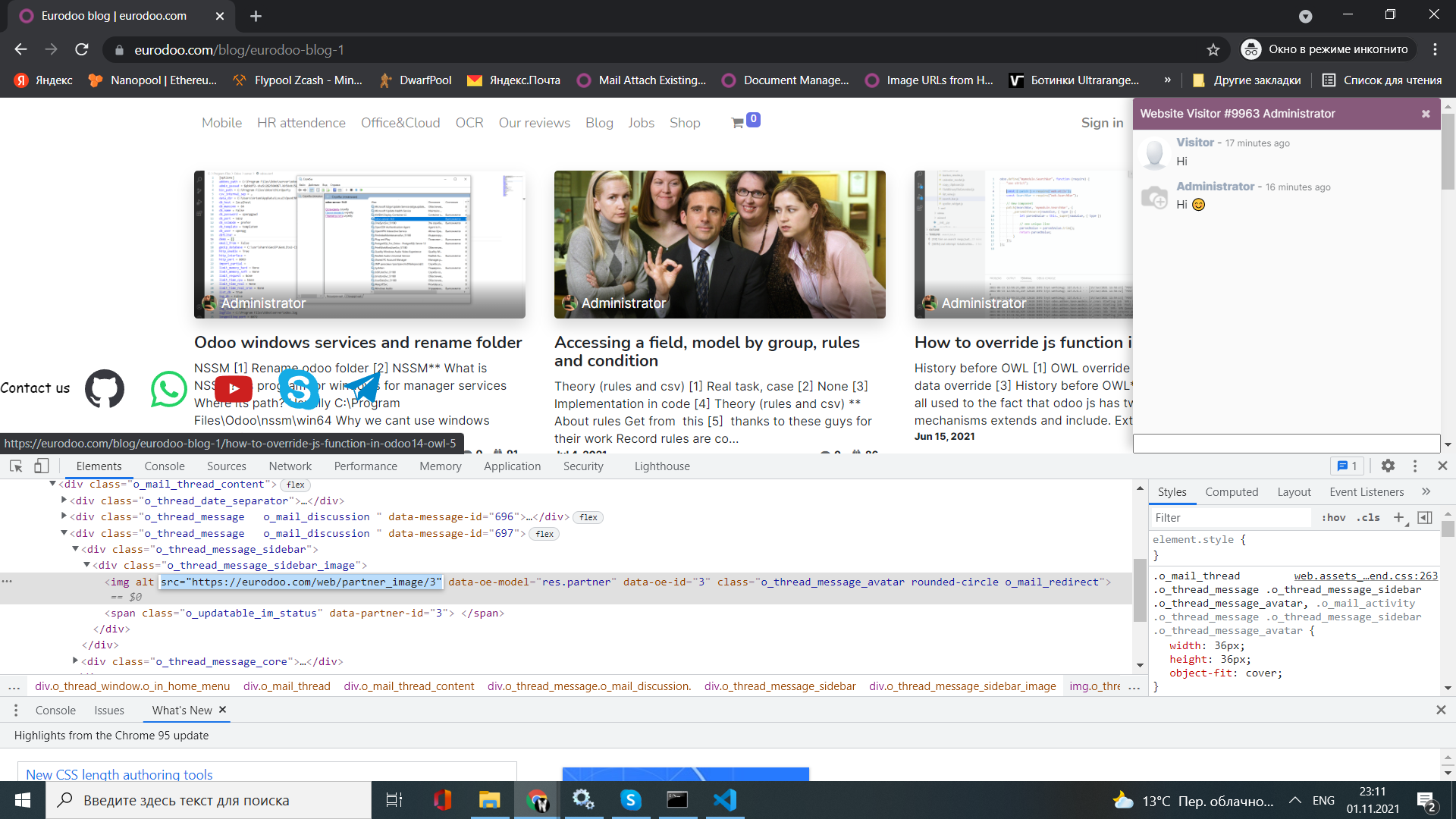Open the WhatsApp contact icon
The image size is (1456, 819).
coord(168,388)
